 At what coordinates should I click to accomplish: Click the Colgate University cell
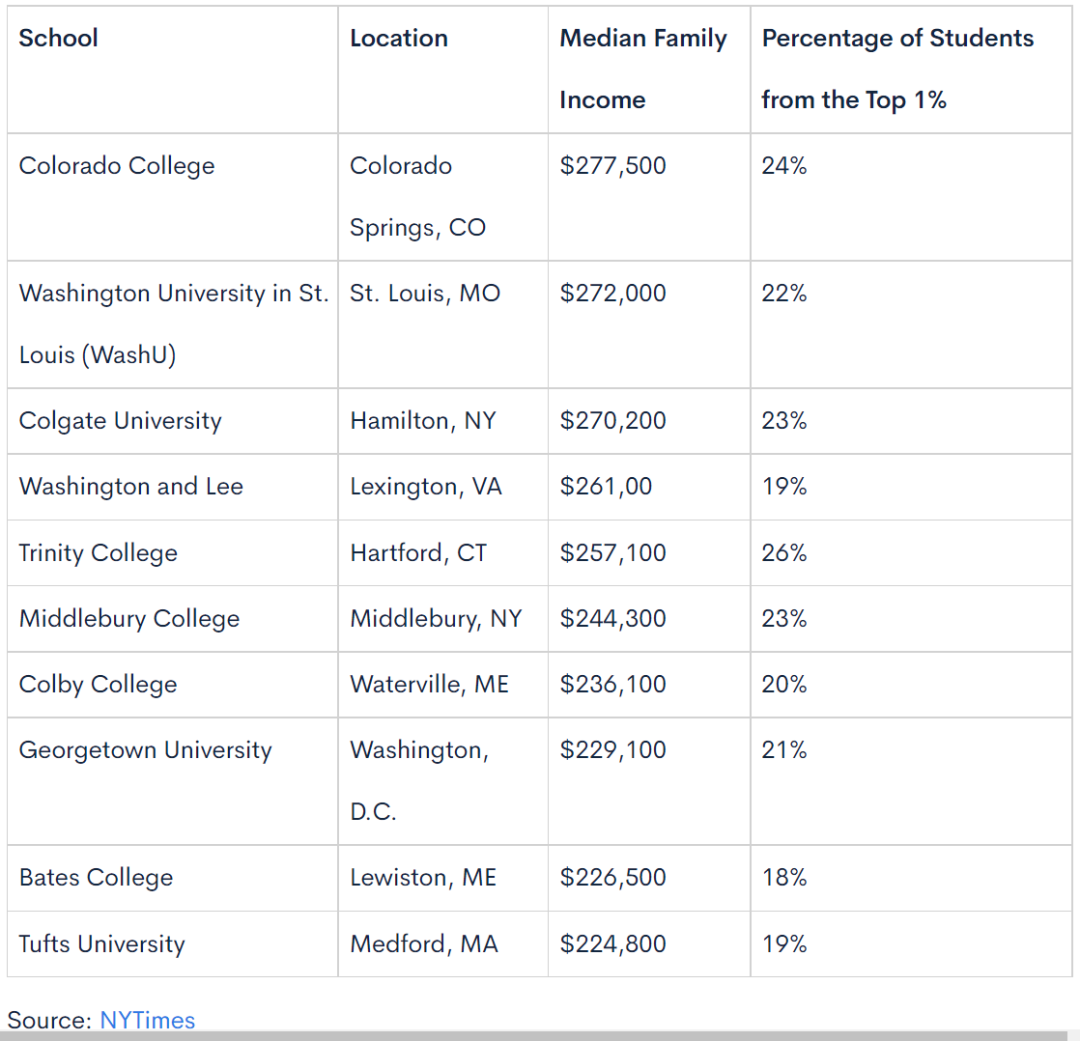(x=120, y=421)
